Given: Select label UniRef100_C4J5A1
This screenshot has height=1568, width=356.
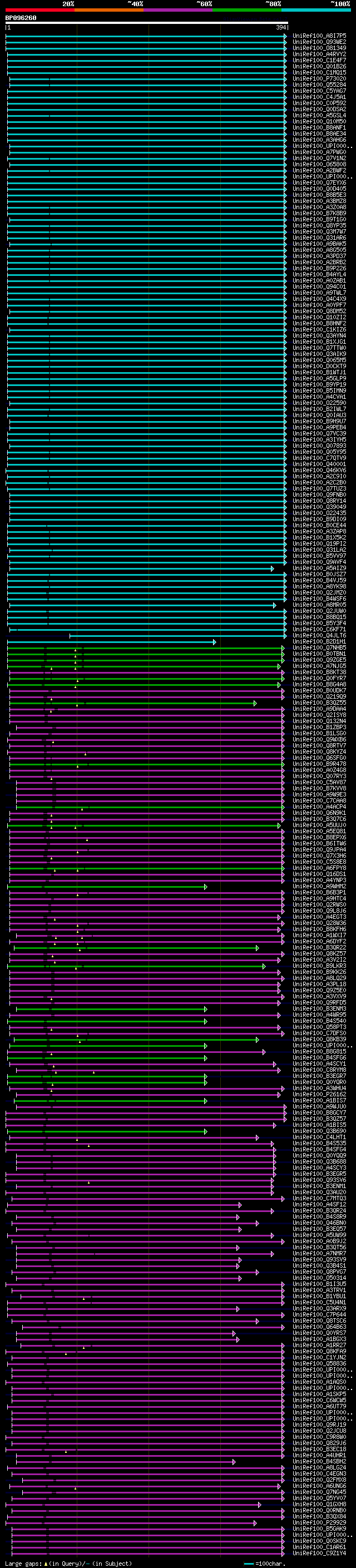Looking at the screenshot, I should pos(319,97).
